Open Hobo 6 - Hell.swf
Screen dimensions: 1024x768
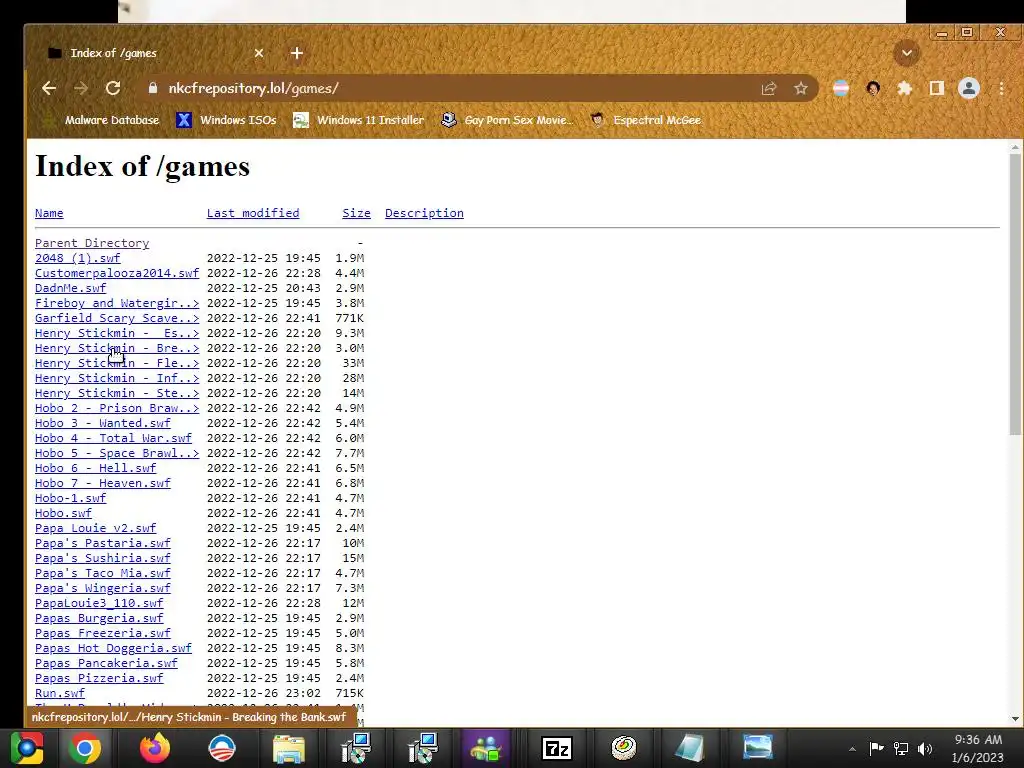pyautogui.click(x=95, y=468)
